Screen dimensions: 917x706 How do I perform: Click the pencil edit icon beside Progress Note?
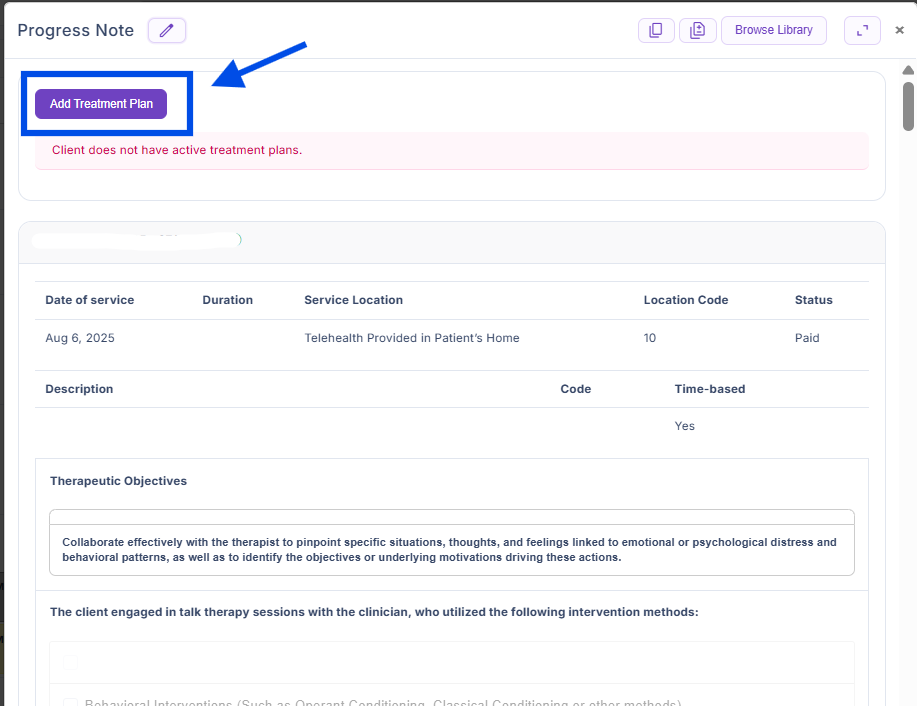[166, 31]
